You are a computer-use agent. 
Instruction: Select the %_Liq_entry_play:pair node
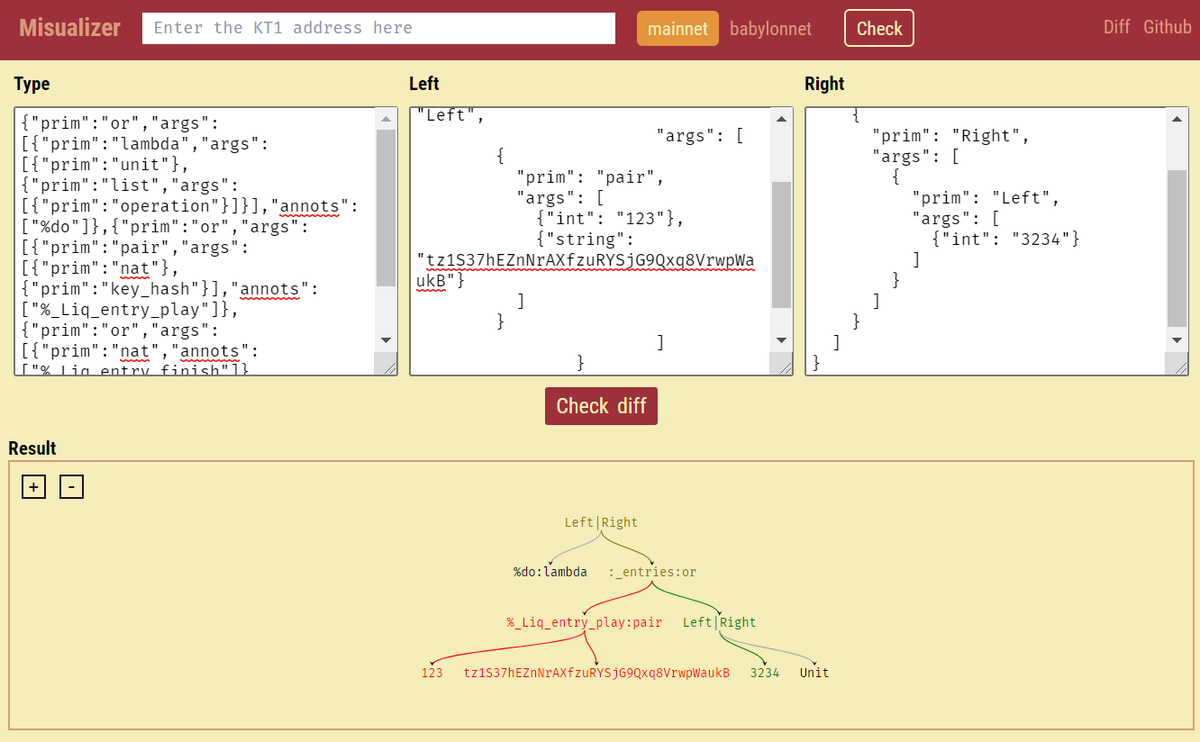584,621
